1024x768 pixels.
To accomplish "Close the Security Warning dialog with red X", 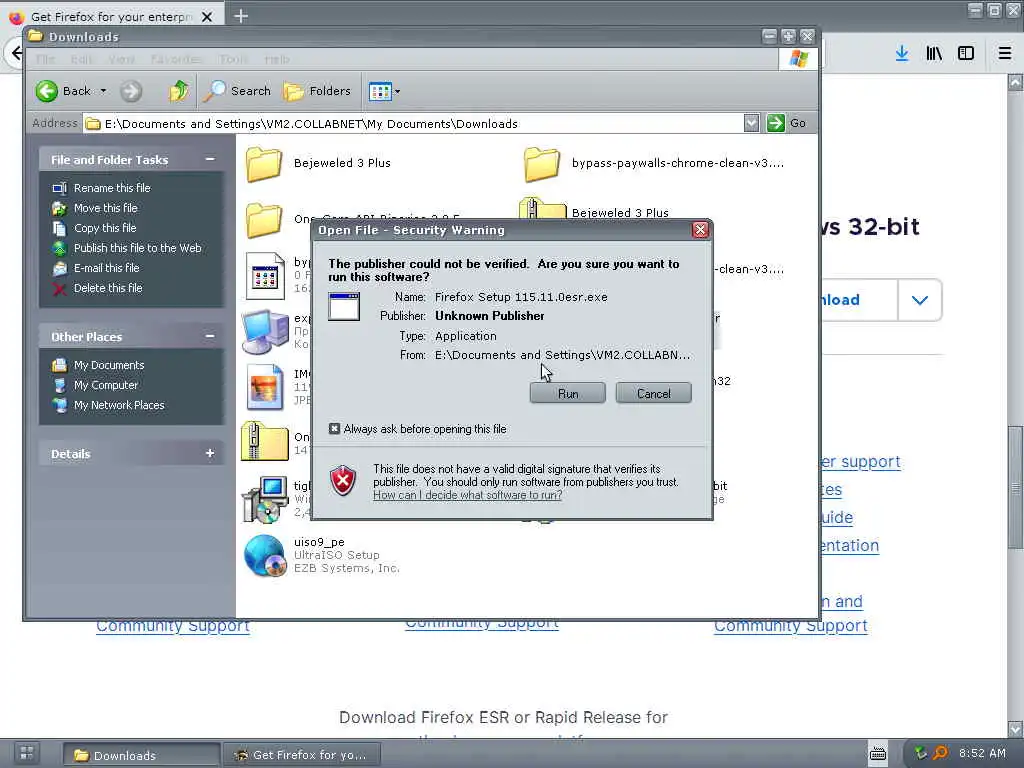I will point(700,230).
